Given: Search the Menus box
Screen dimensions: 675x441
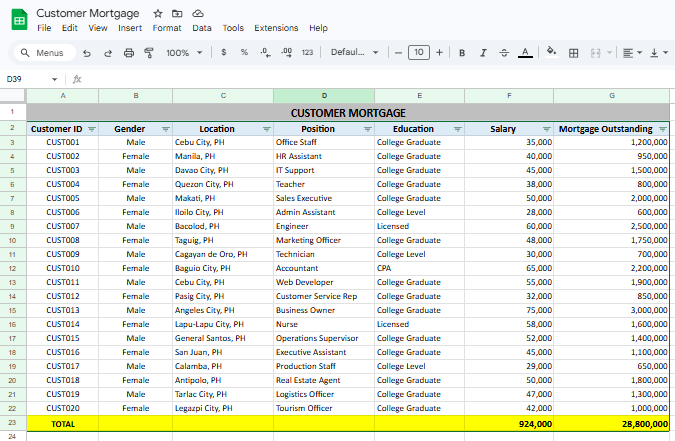Looking at the screenshot, I should pyautogui.click(x=44, y=53).
